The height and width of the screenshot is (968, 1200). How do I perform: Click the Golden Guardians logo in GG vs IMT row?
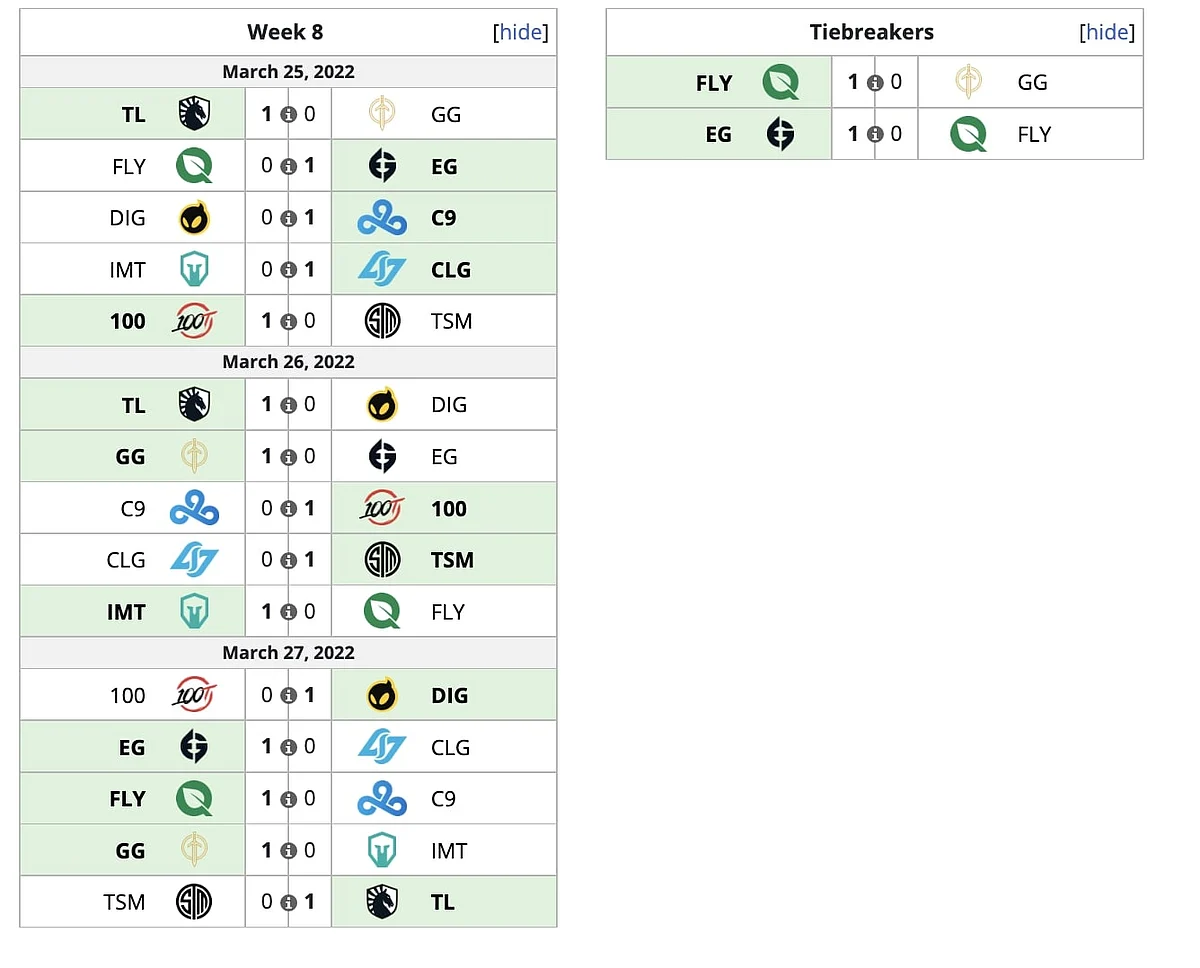tap(194, 850)
